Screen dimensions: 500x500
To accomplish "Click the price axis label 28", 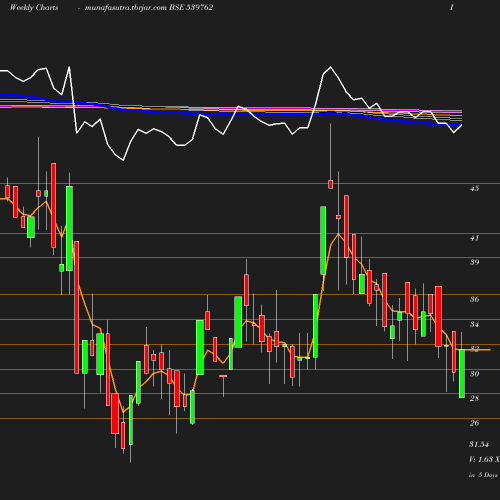I will pyautogui.click(x=474, y=398).
